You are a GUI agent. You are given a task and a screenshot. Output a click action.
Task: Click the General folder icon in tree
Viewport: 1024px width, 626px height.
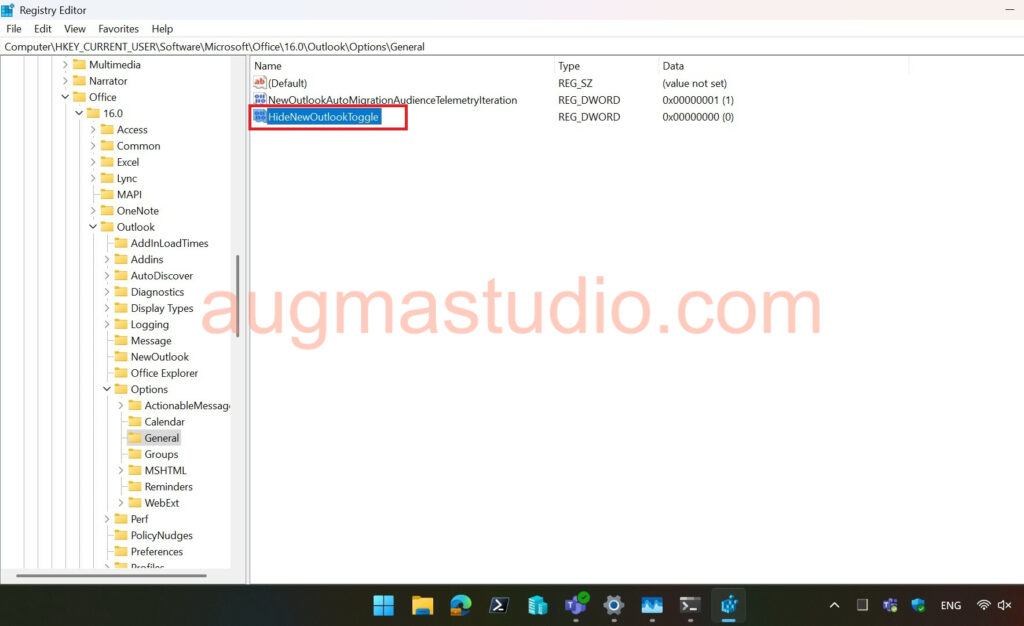pos(135,438)
